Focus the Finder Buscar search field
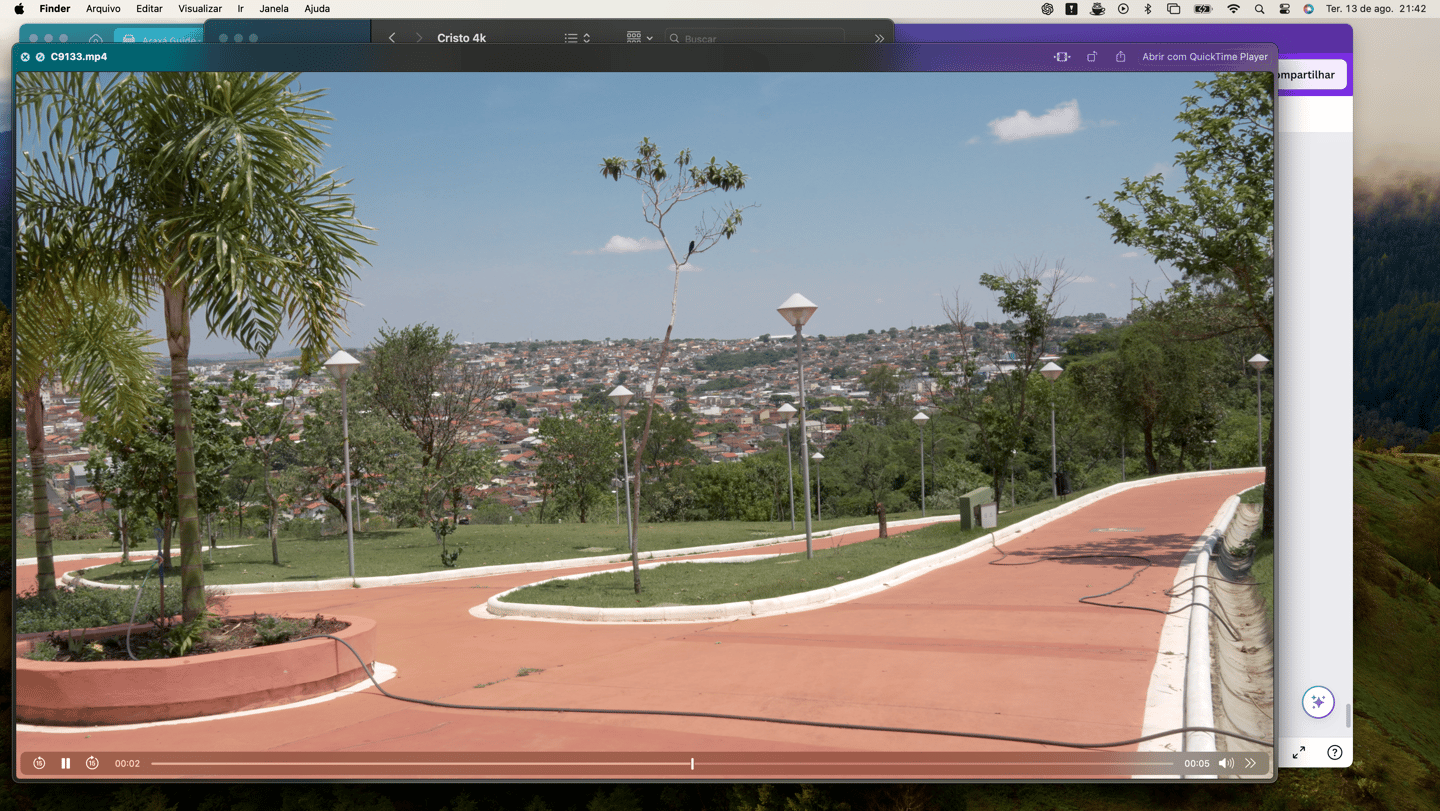1440x811 pixels. coord(755,38)
